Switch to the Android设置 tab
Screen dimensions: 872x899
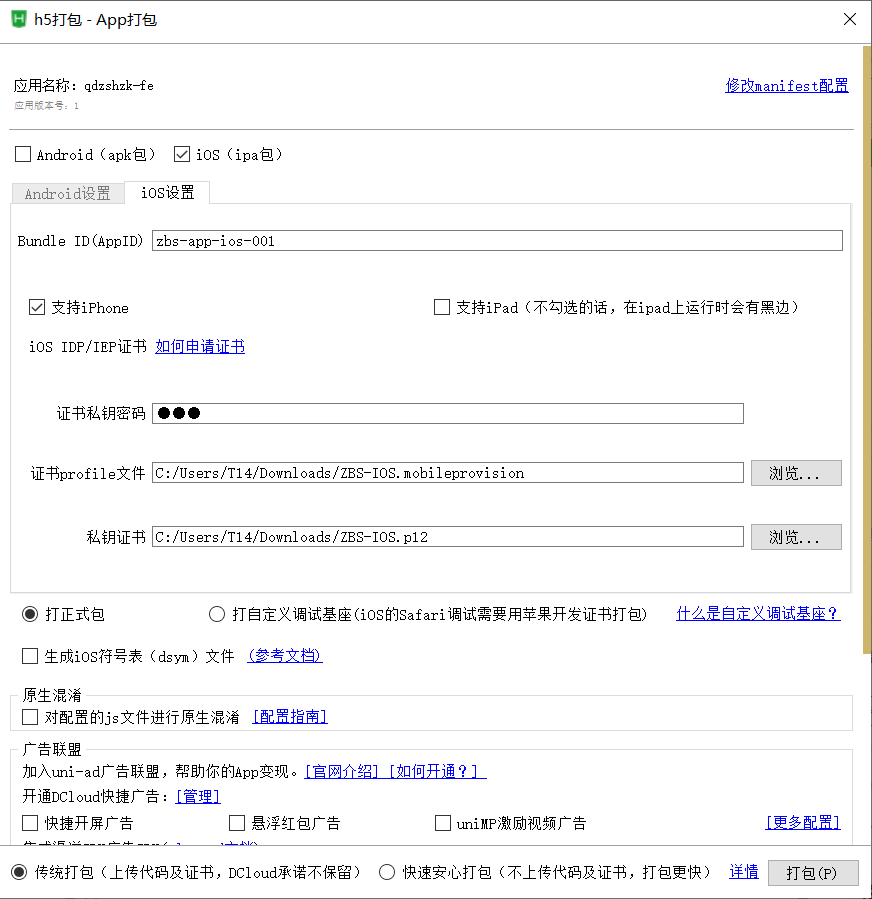point(67,193)
